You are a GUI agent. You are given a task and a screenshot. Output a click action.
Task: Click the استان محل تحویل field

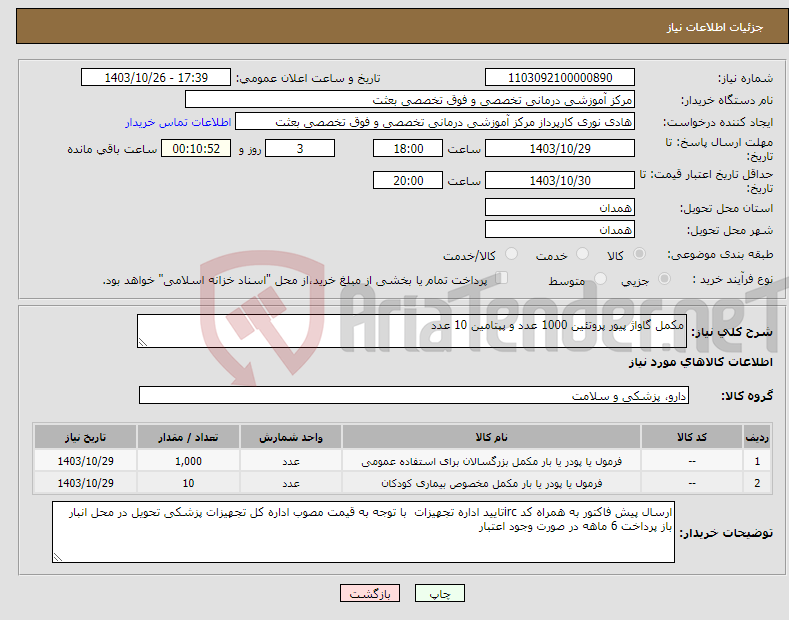560,207
